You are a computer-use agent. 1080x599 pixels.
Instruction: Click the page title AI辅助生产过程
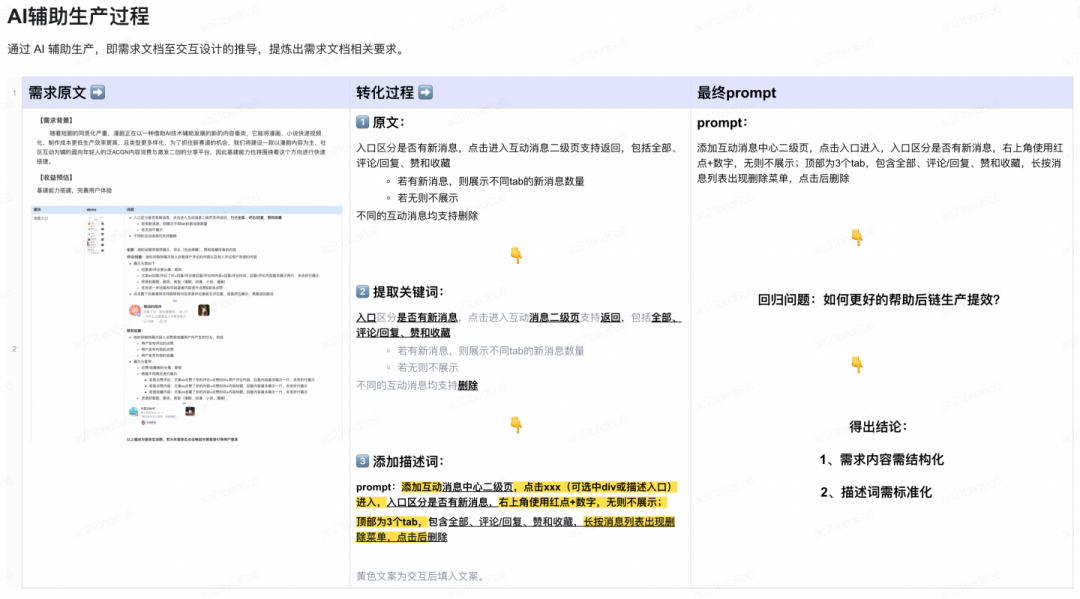(78, 16)
